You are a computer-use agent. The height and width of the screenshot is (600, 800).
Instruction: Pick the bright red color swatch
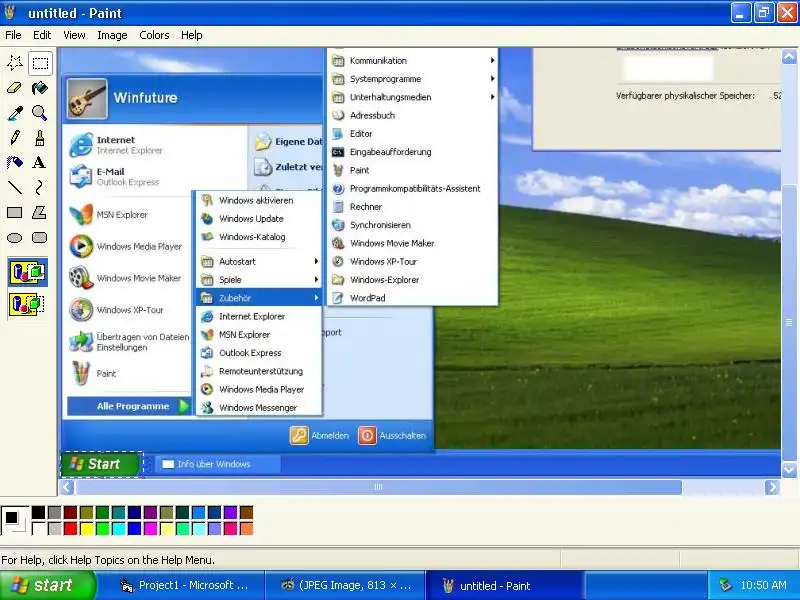pyautogui.click(x=70, y=529)
